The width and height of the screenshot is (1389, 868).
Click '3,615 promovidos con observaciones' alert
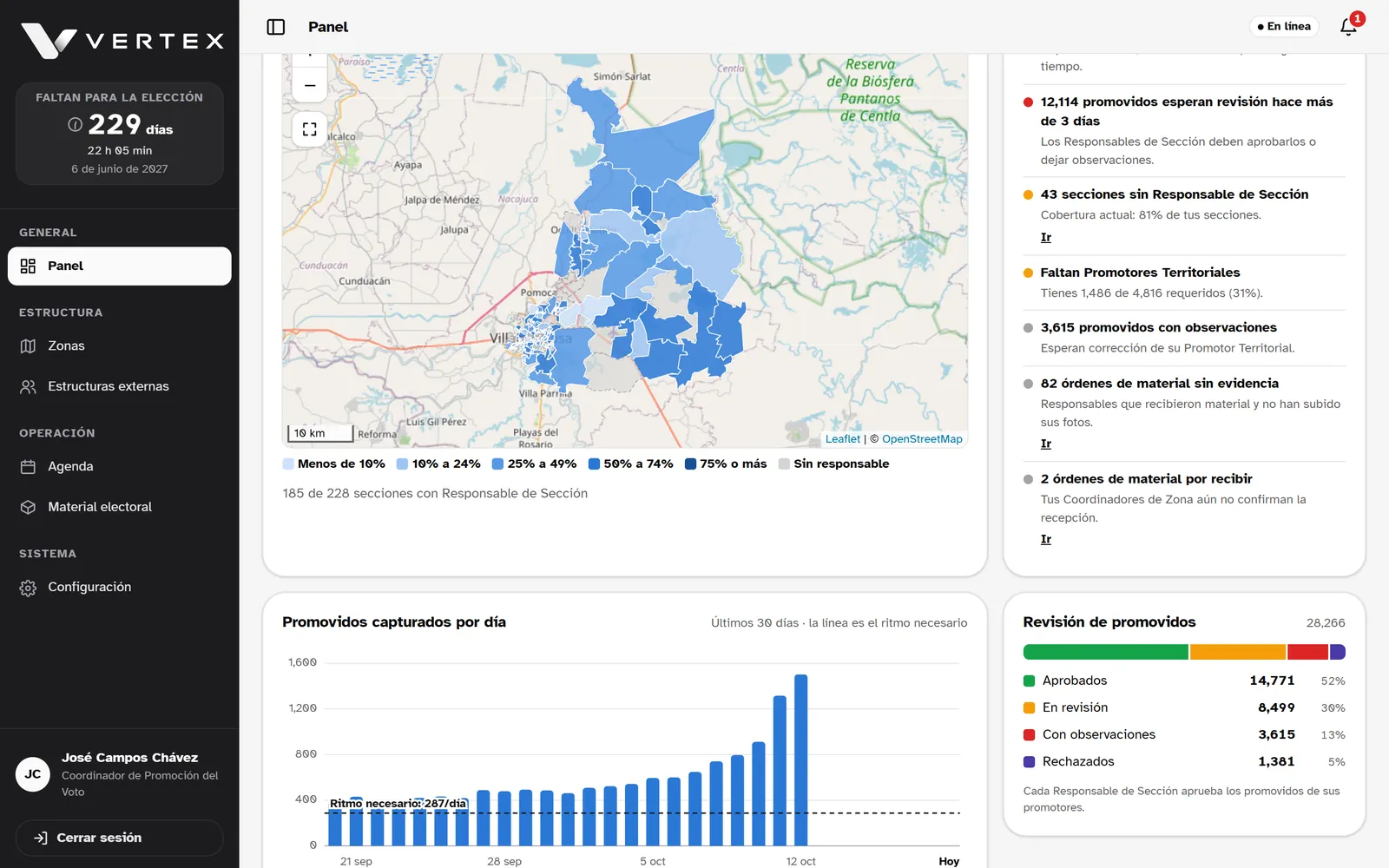pos(1184,338)
